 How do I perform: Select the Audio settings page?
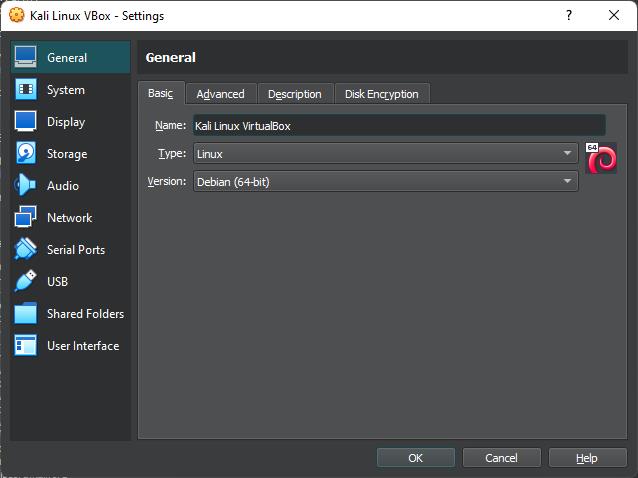pyautogui.click(x=70, y=186)
